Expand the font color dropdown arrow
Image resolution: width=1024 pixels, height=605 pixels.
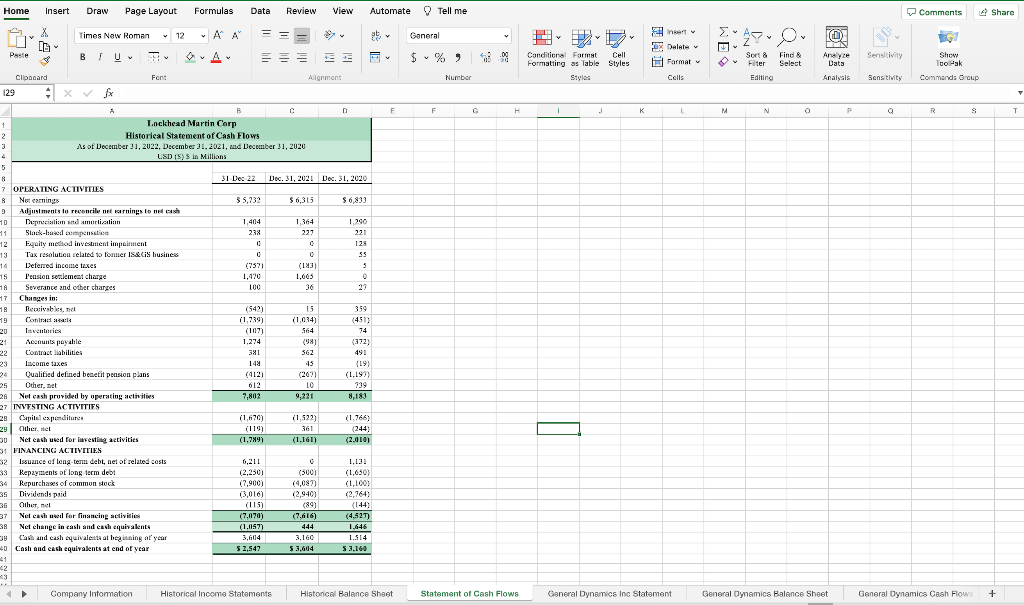point(228,58)
